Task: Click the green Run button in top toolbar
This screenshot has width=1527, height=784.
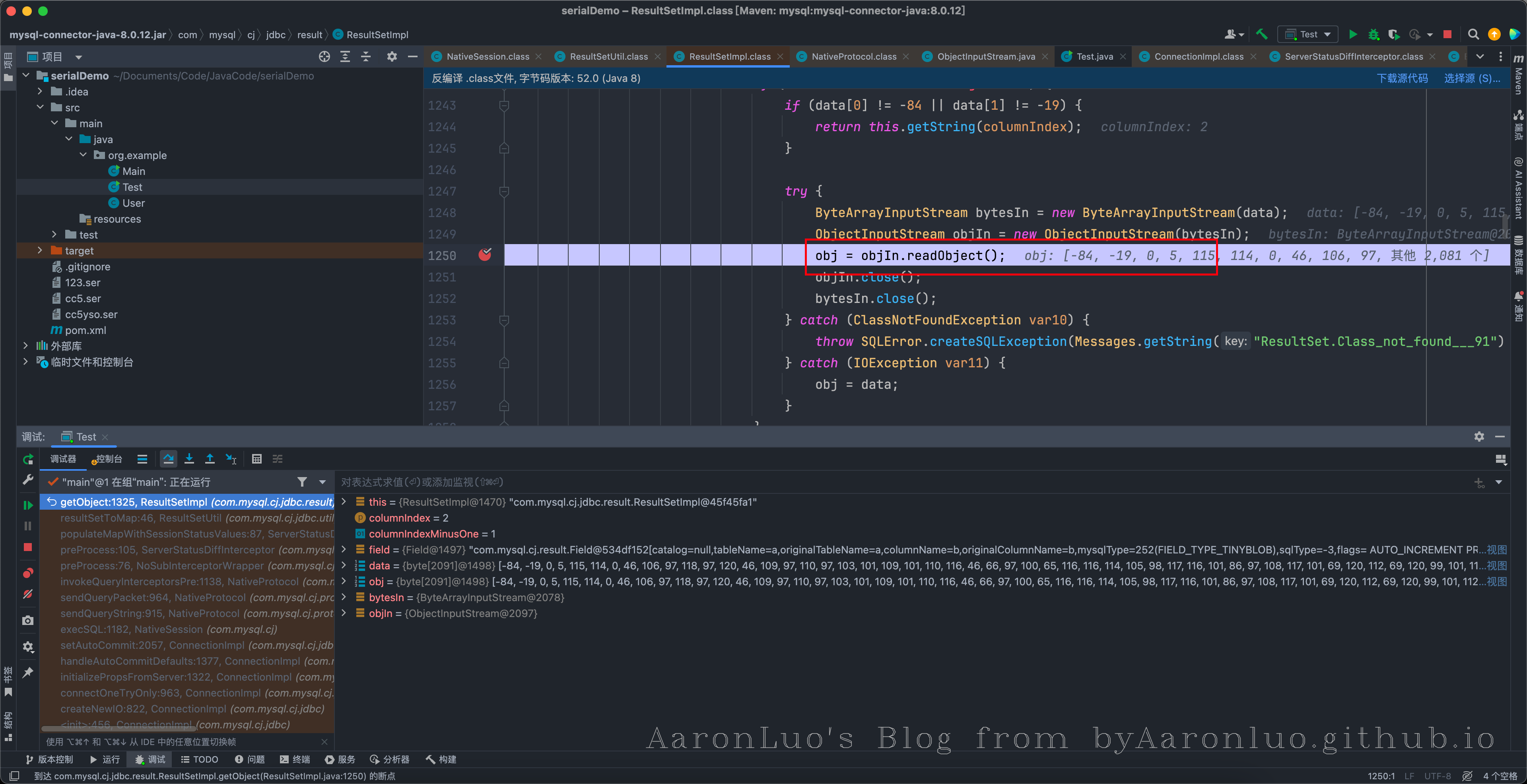Action: (x=1353, y=34)
